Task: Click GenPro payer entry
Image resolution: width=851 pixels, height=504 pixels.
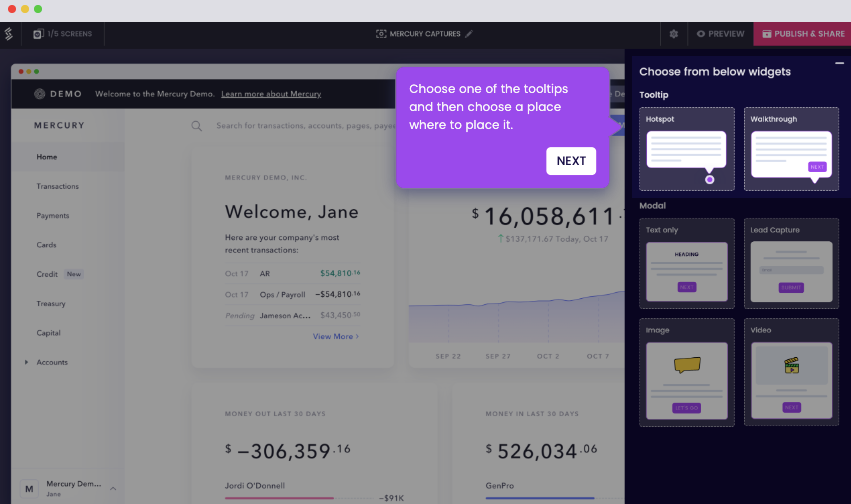Action: tap(499, 486)
